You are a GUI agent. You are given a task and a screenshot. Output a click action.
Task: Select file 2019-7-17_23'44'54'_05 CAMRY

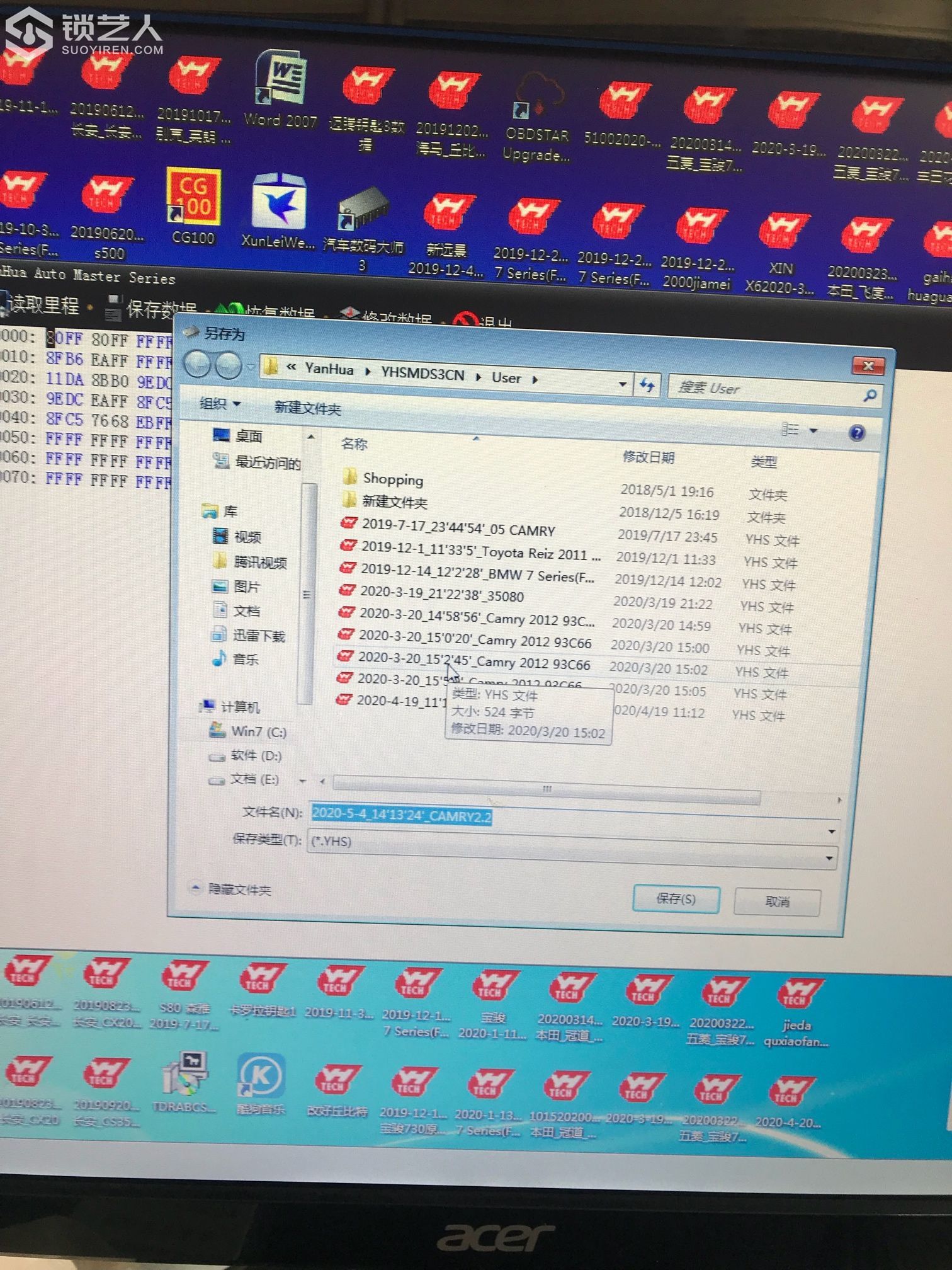pyautogui.click(x=448, y=527)
